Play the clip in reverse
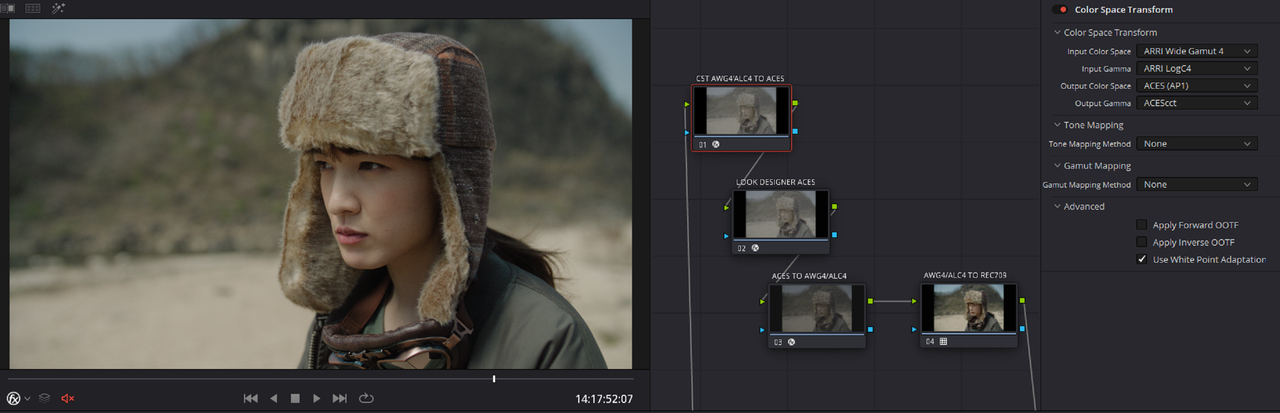The height and width of the screenshot is (413, 1280). tap(273, 398)
